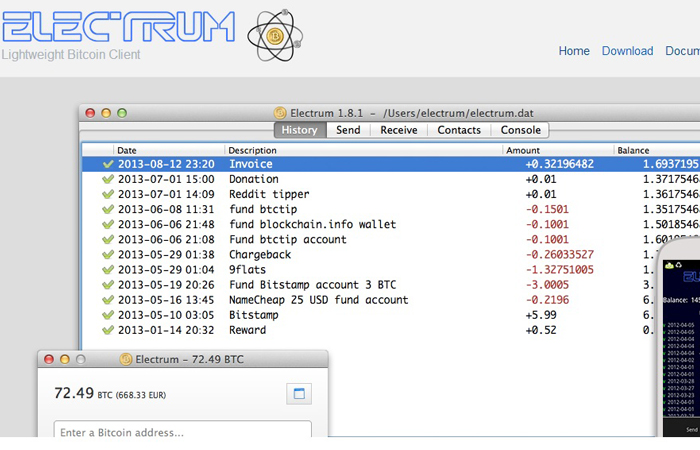Click the Electrum atom Bitcoin logo
The height and width of the screenshot is (450, 700).
(275, 36)
